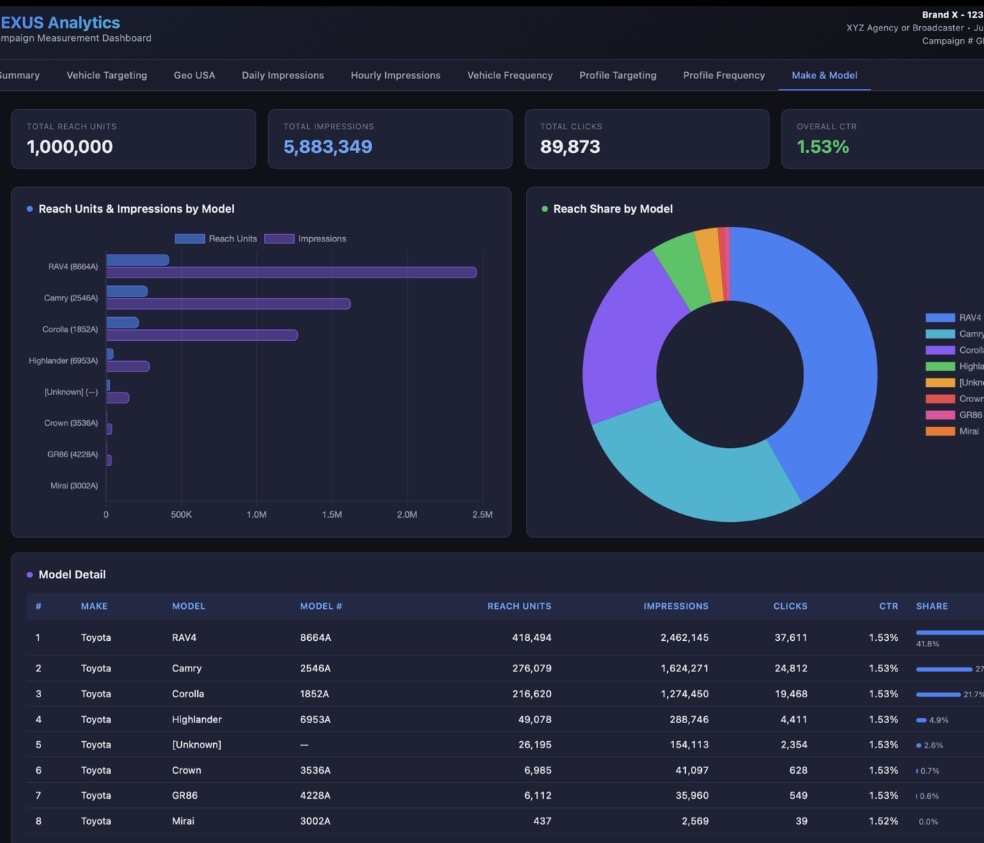Image resolution: width=984 pixels, height=843 pixels.
Task: Click the Camry impressions purple bar
Action: tap(228, 304)
